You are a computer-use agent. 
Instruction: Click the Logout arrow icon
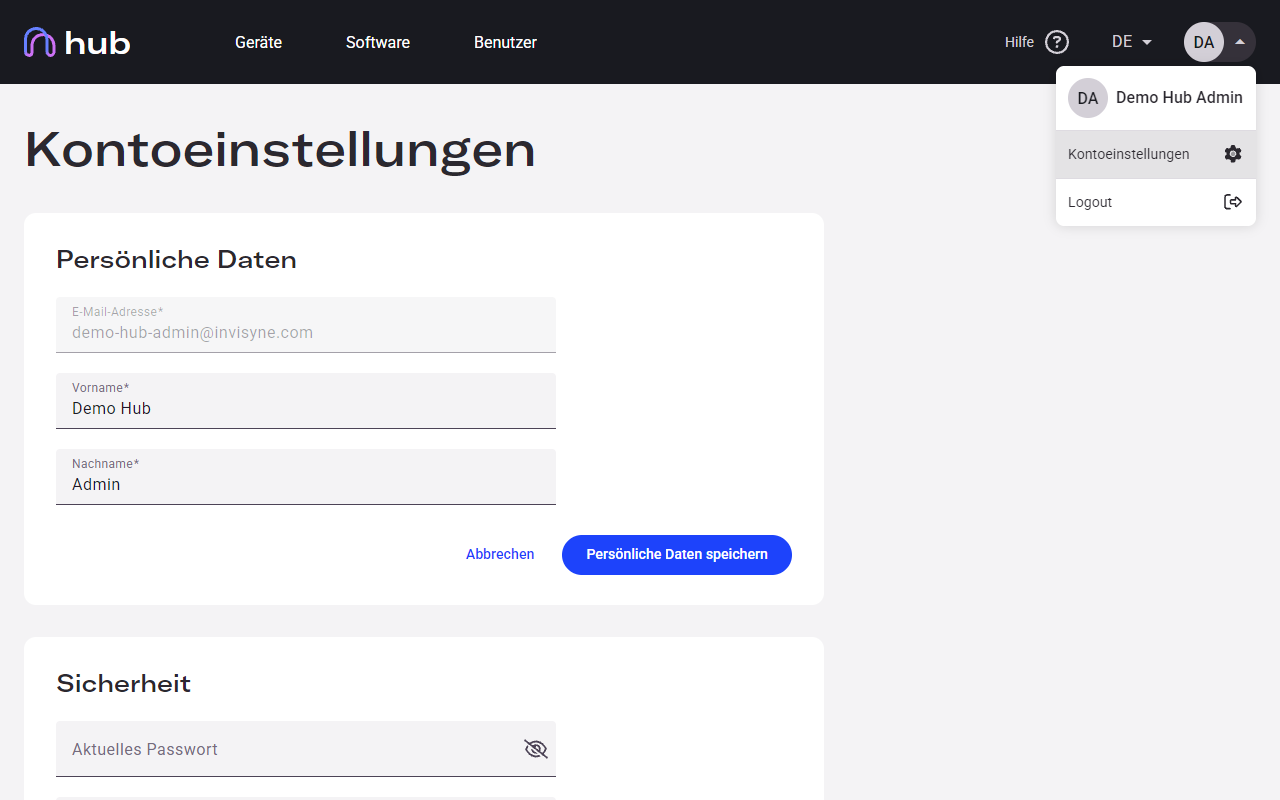click(1233, 202)
